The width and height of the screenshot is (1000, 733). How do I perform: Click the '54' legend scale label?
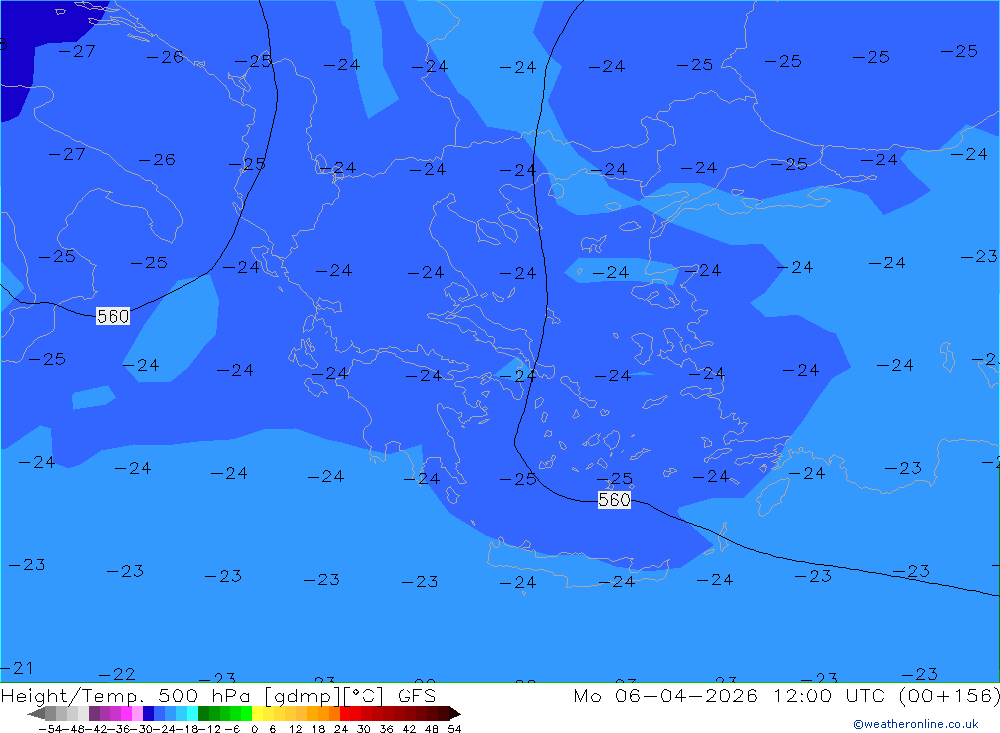point(454,729)
